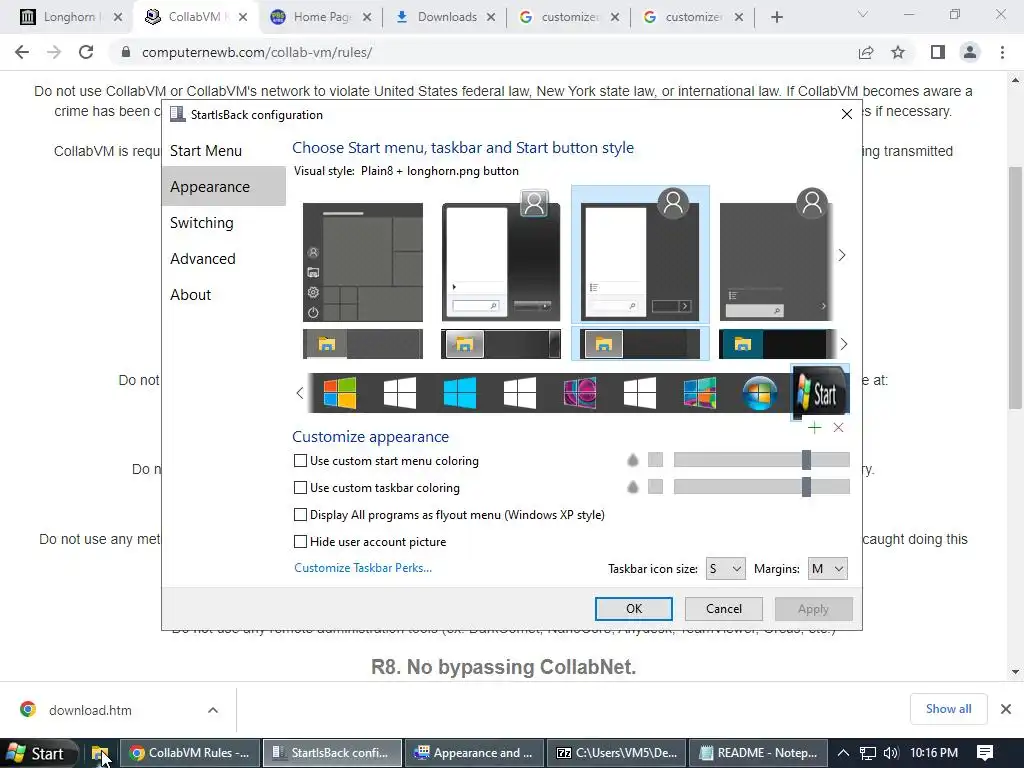Click start menu color droplet icon
Viewport: 1024px width, 768px height.
coord(632,460)
